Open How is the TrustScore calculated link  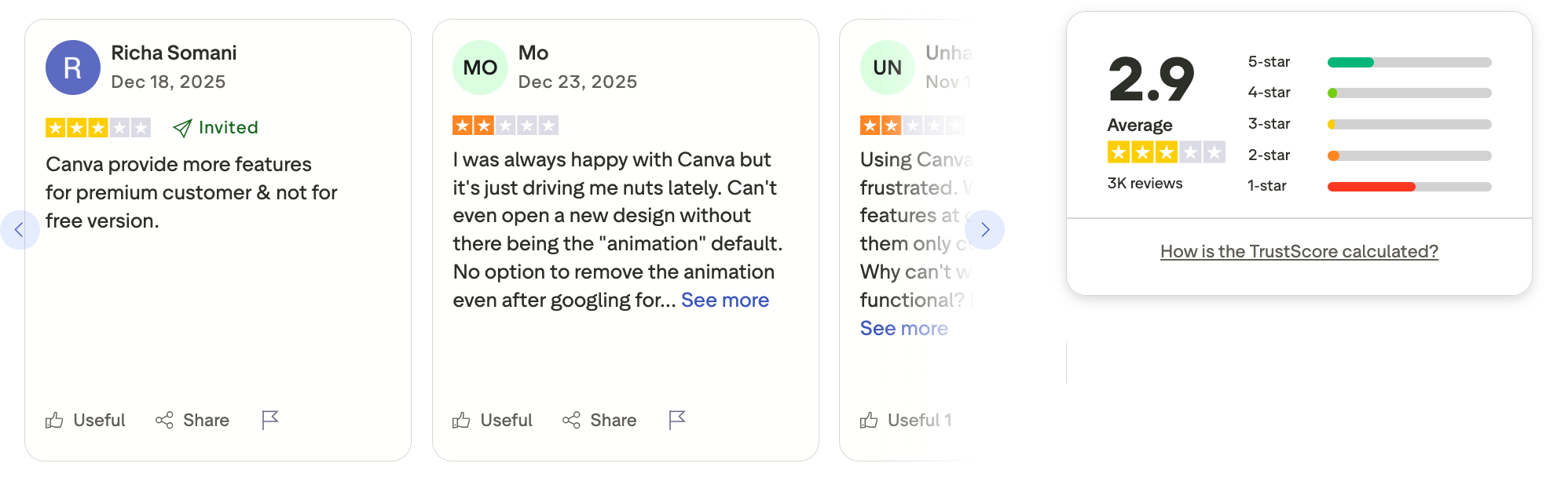[1299, 251]
